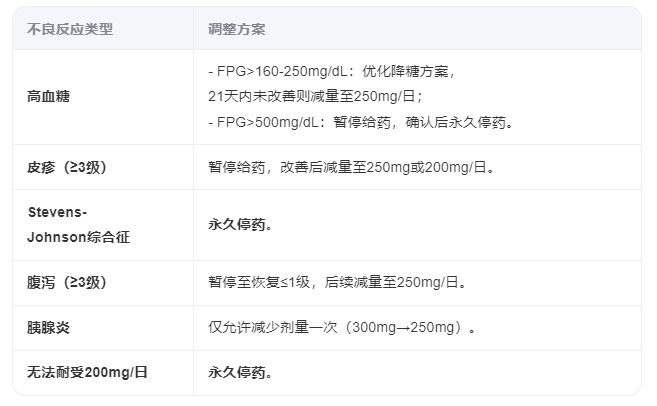
Task: Select the Stevens-Johnson综合征 row label
Action: [79, 225]
